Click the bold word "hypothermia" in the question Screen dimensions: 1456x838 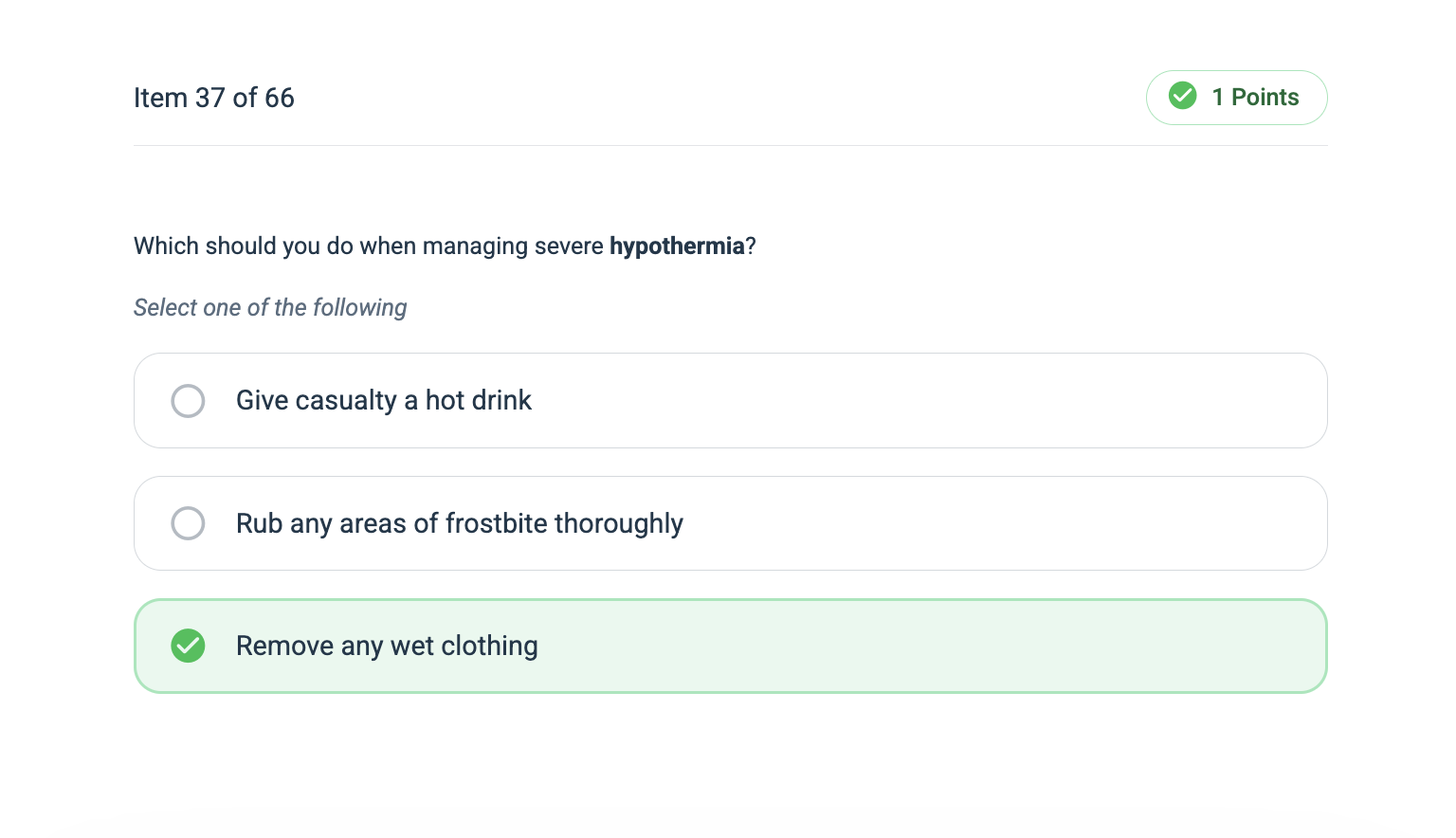pos(677,246)
